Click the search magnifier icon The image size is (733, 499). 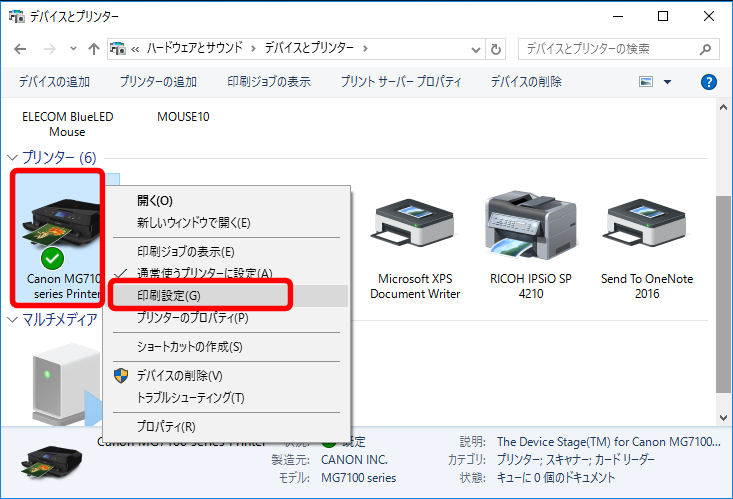pyautogui.click(x=705, y=49)
